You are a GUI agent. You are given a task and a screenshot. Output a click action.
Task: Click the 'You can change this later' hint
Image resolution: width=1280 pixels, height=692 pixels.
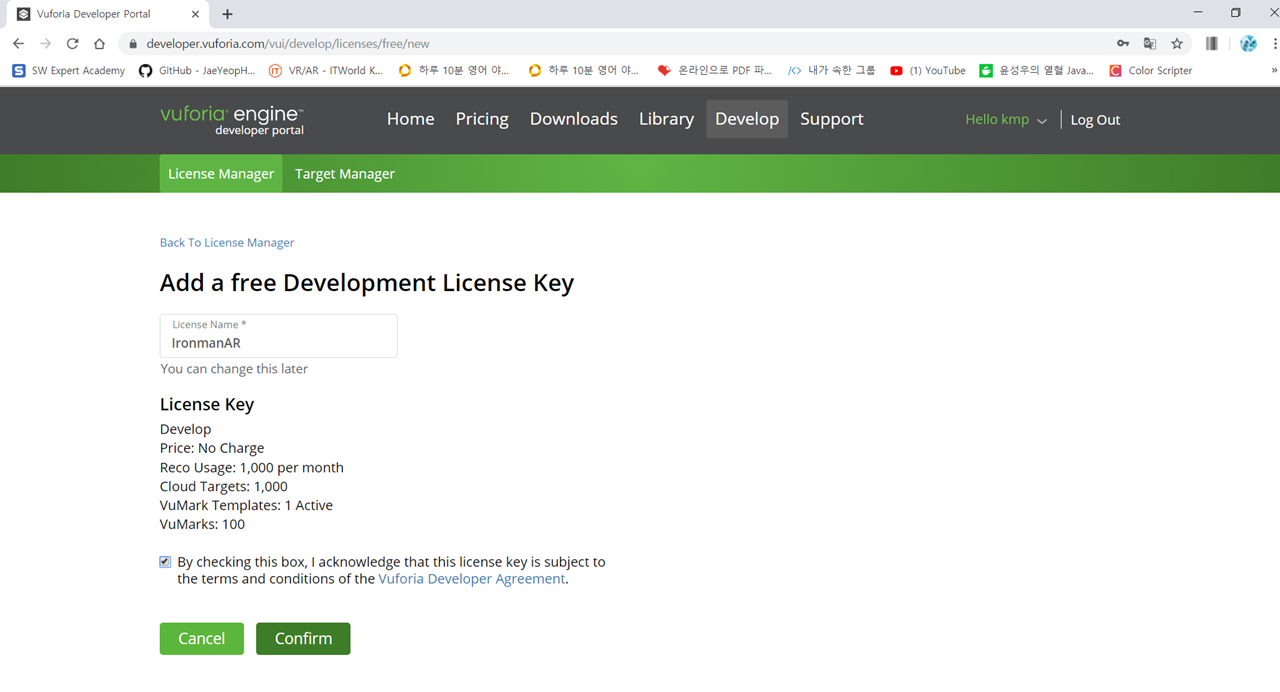(234, 369)
